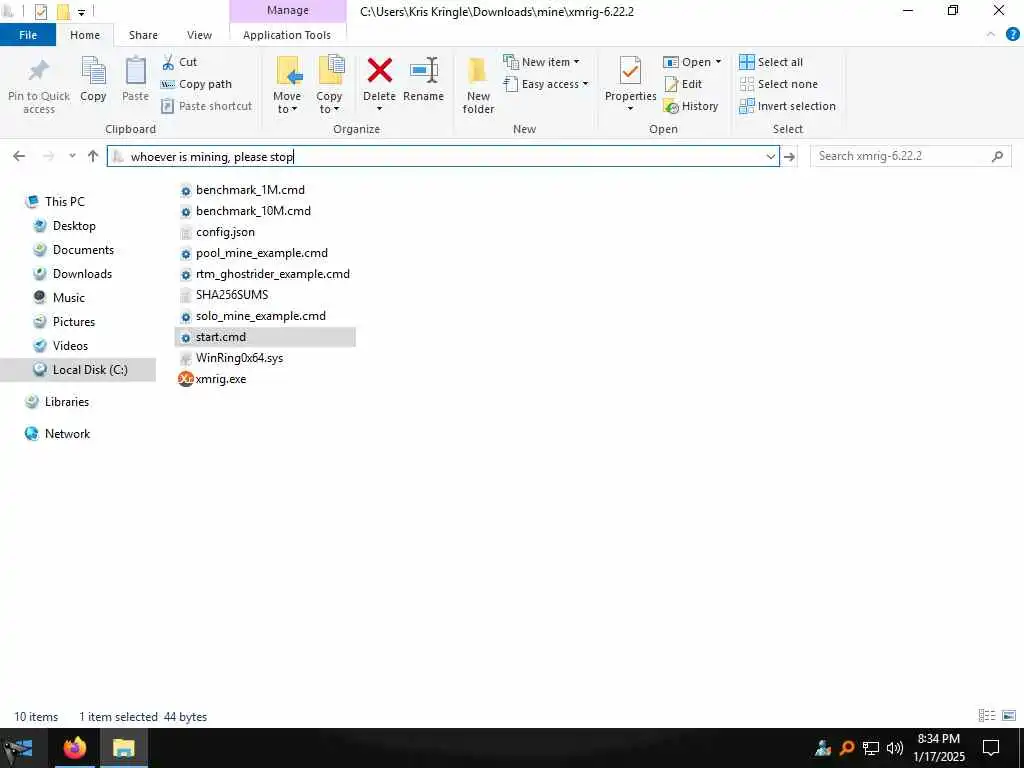Go up one folder level

[93, 156]
